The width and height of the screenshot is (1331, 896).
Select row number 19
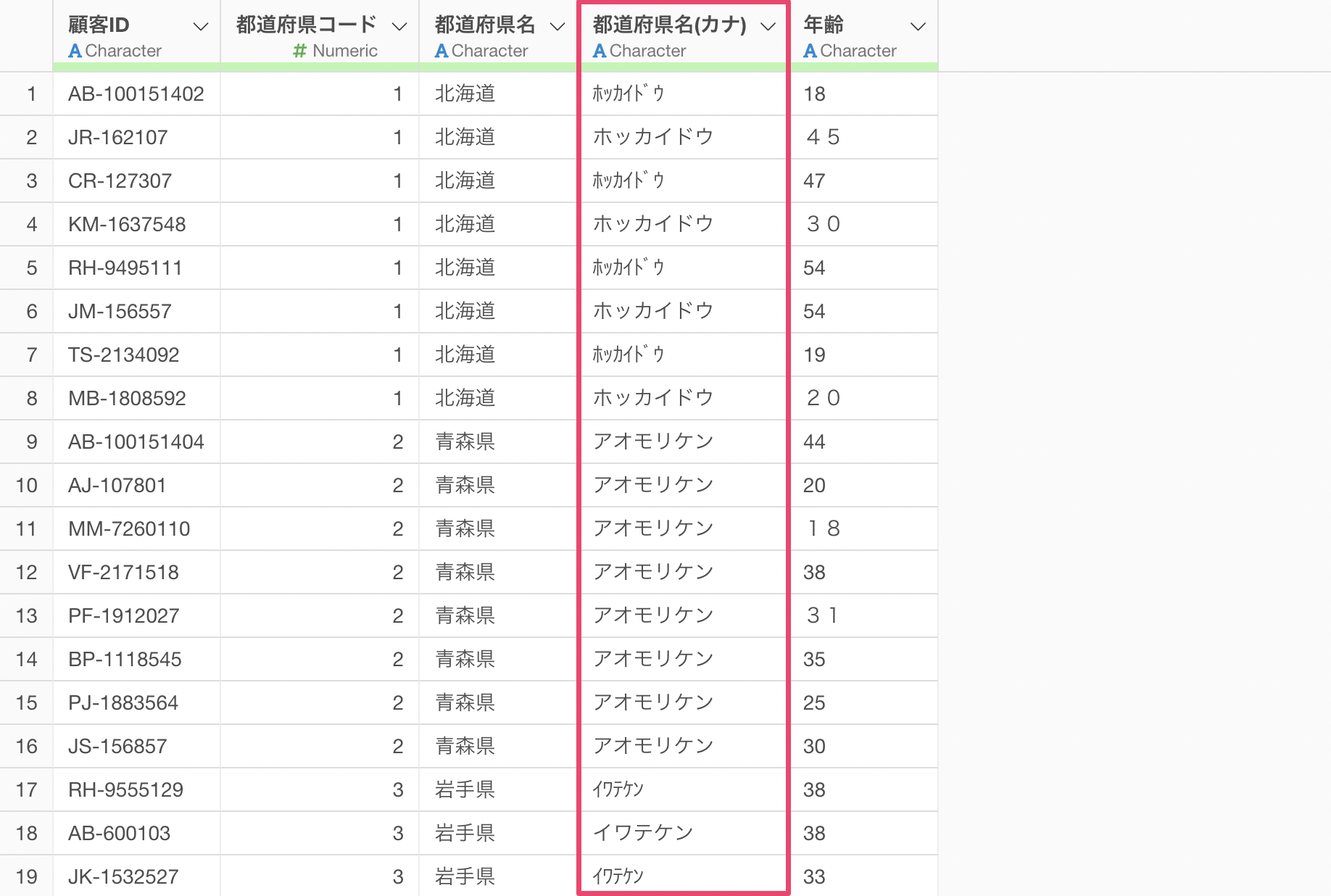click(27, 876)
